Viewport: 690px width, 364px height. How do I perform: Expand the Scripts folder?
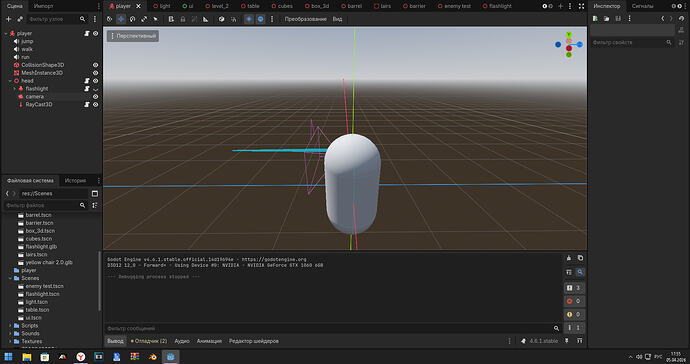[x=10, y=326]
